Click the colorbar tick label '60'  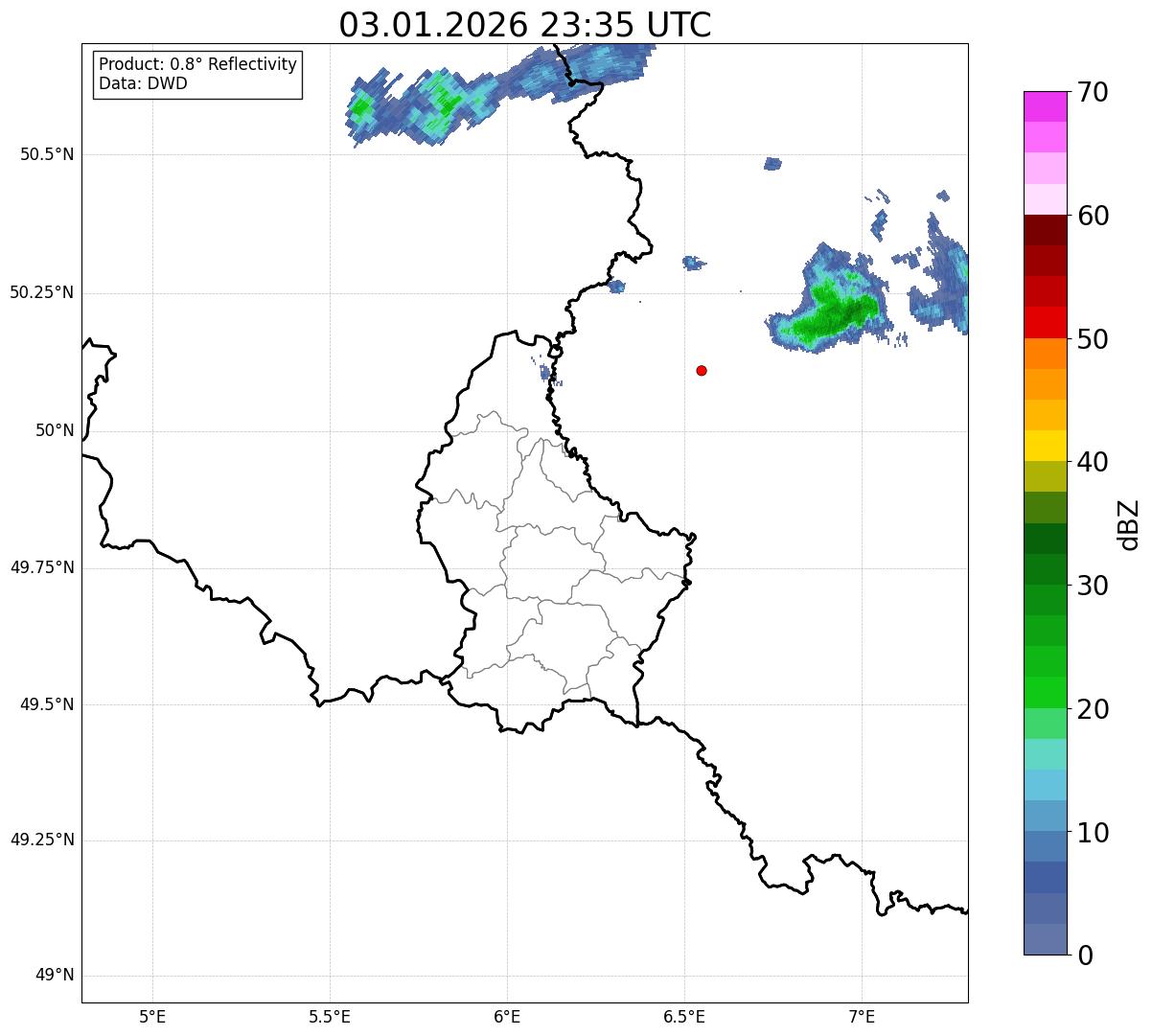pos(1093,216)
